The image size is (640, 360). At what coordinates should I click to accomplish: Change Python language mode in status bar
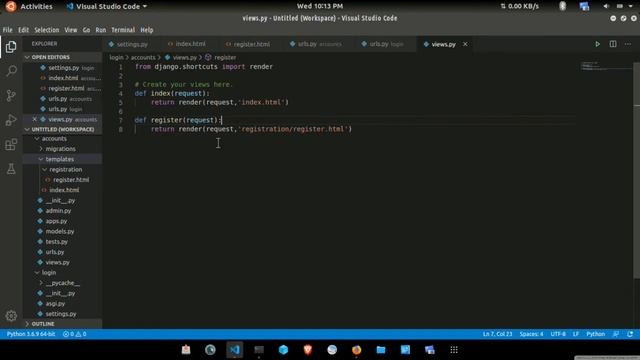[596, 334]
